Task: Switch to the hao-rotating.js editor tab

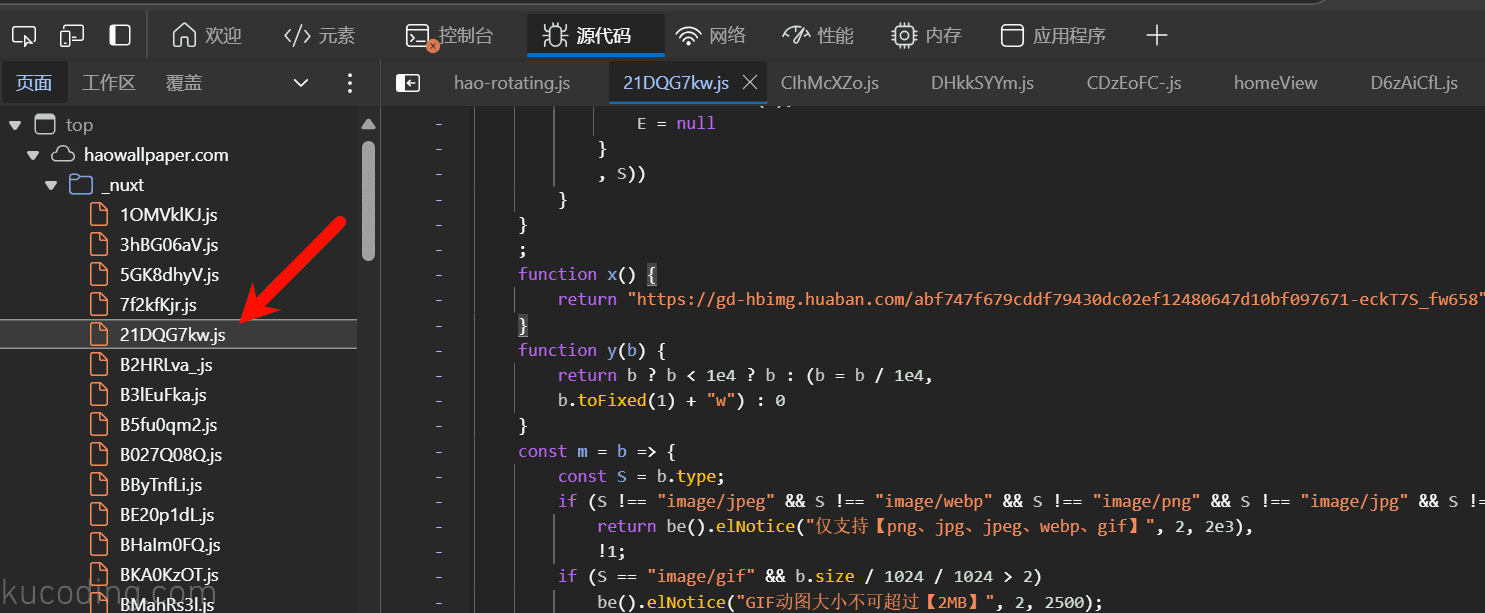Action: click(512, 83)
